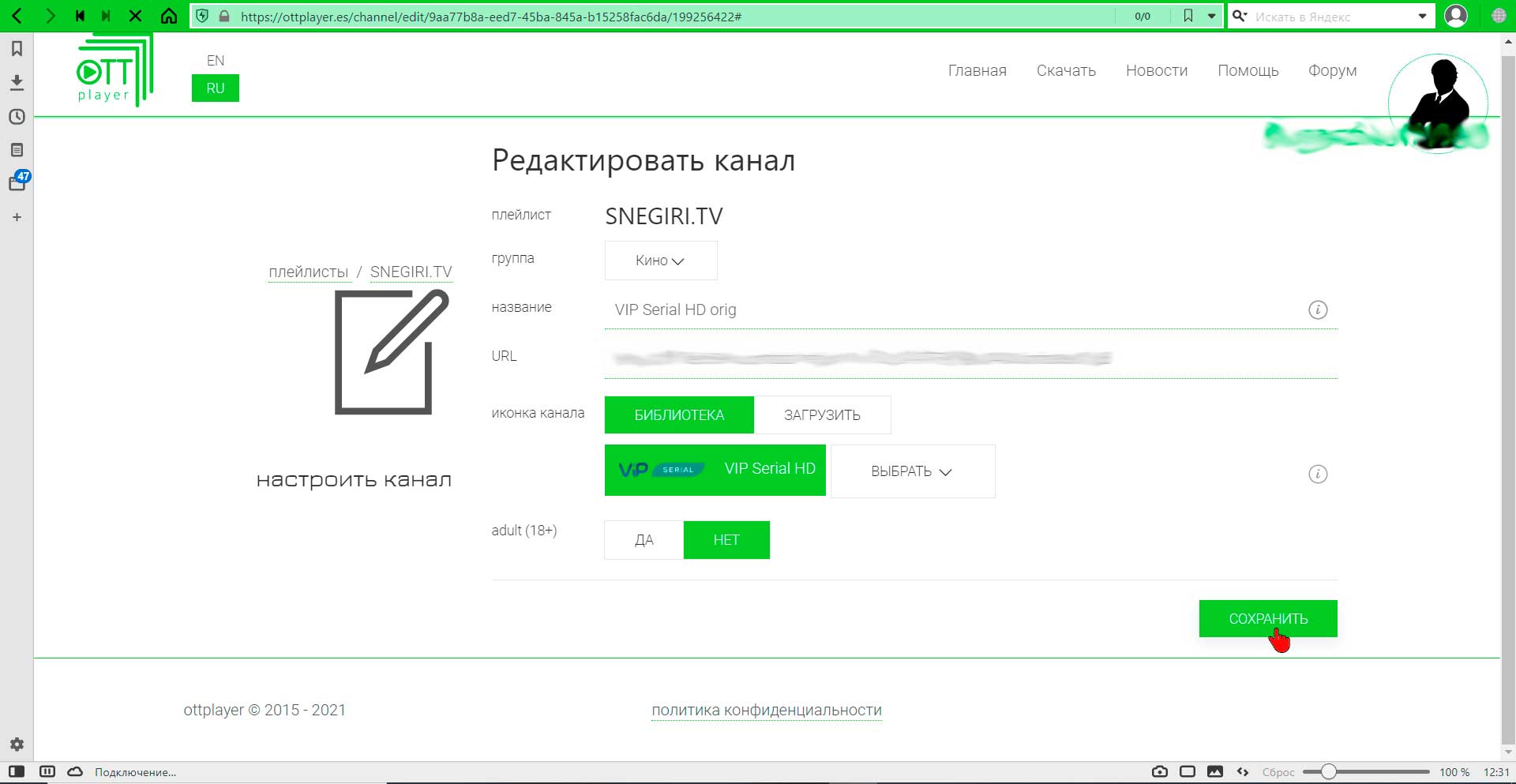1516x784 pixels.
Task: Go back with the browser back arrow
Action: 17,16
